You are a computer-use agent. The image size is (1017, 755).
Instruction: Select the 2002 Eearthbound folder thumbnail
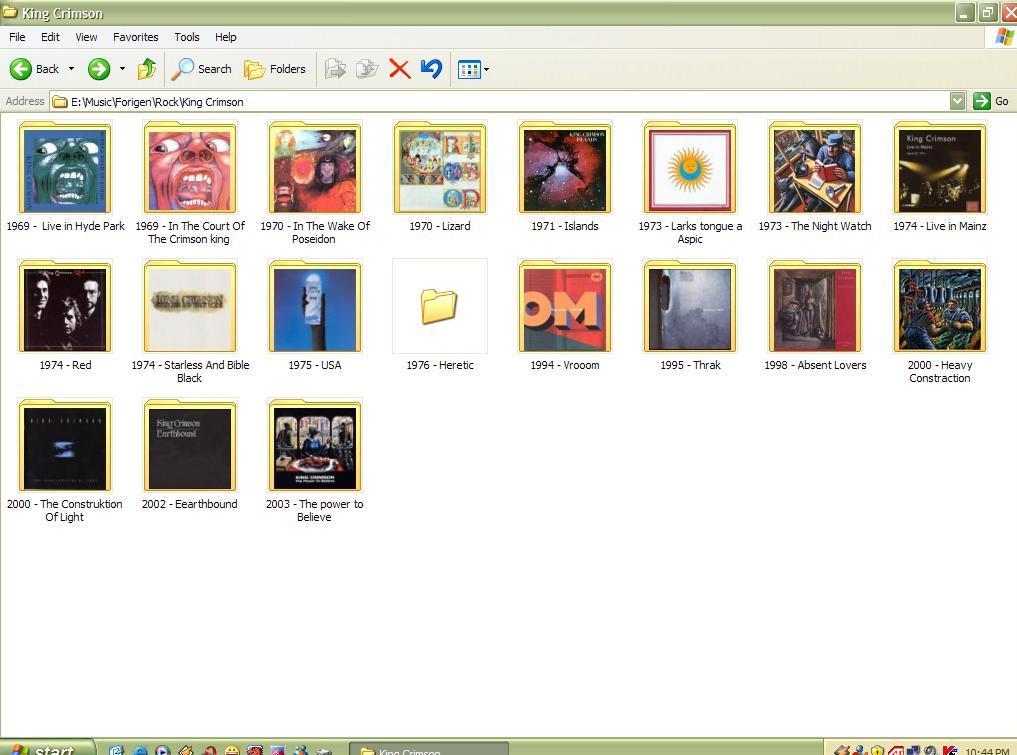pos(190,445)
